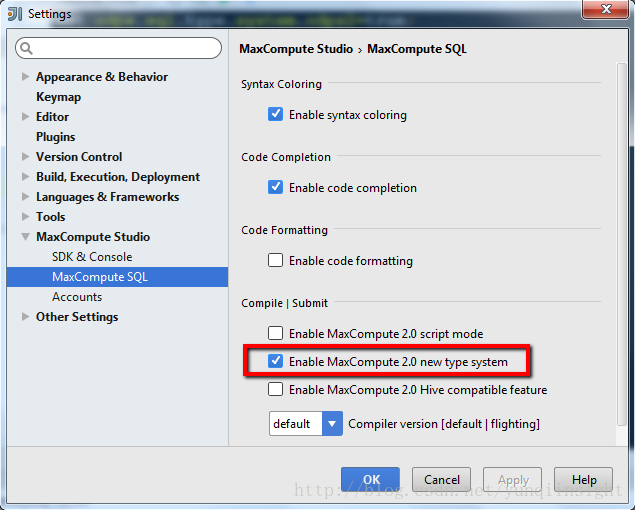Select Version Control settings

click(x=79, y=157)
